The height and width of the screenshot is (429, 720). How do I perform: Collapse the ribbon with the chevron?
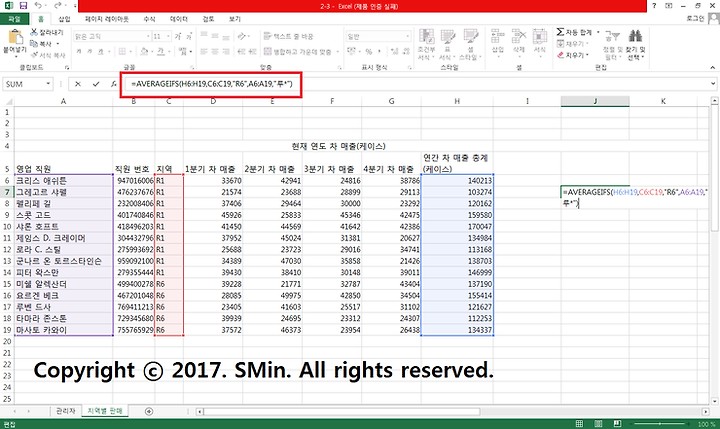(713, 68)
